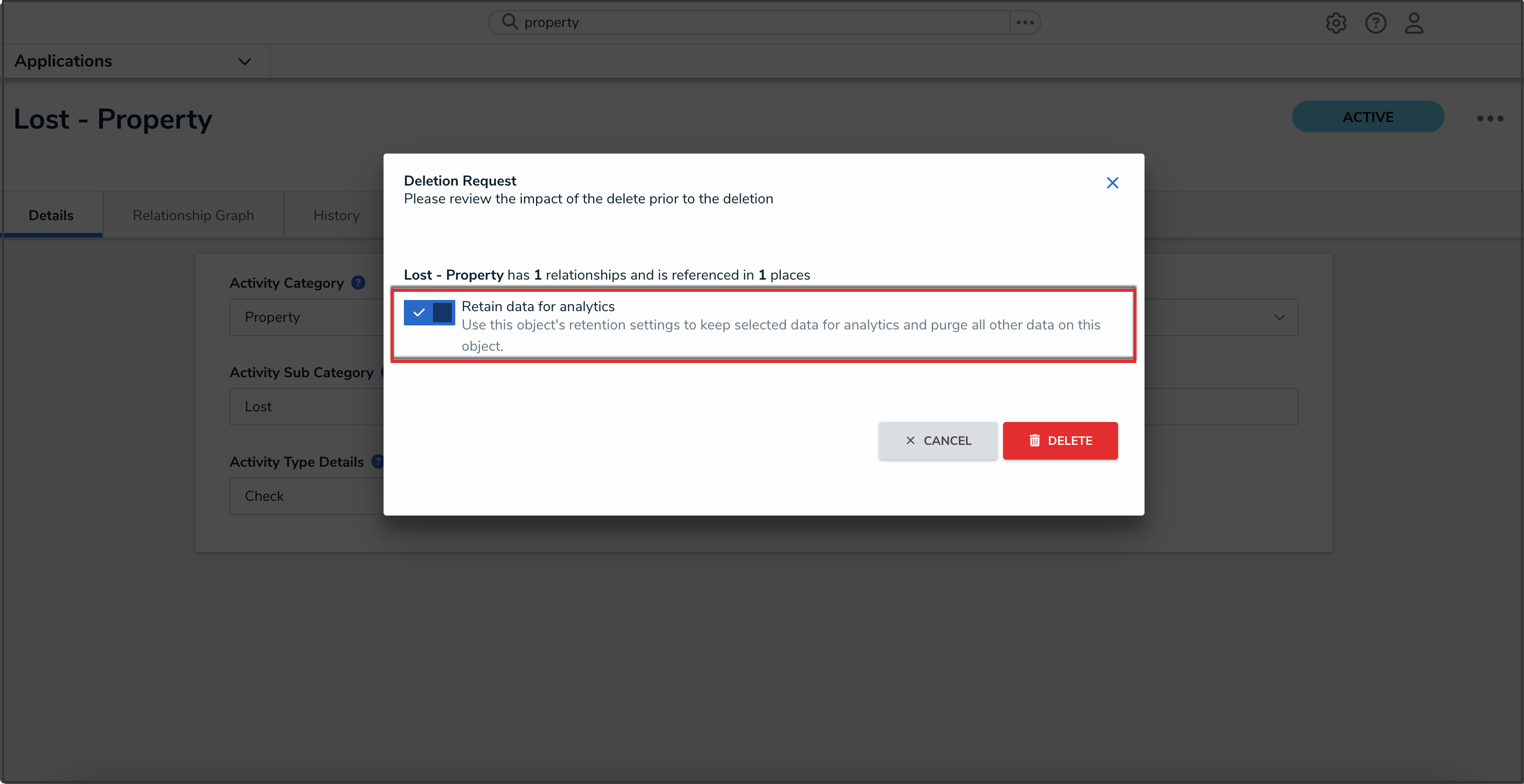Select the Details tab
Viewport: 1524px width, 784px height.
[x=51, y=215]
